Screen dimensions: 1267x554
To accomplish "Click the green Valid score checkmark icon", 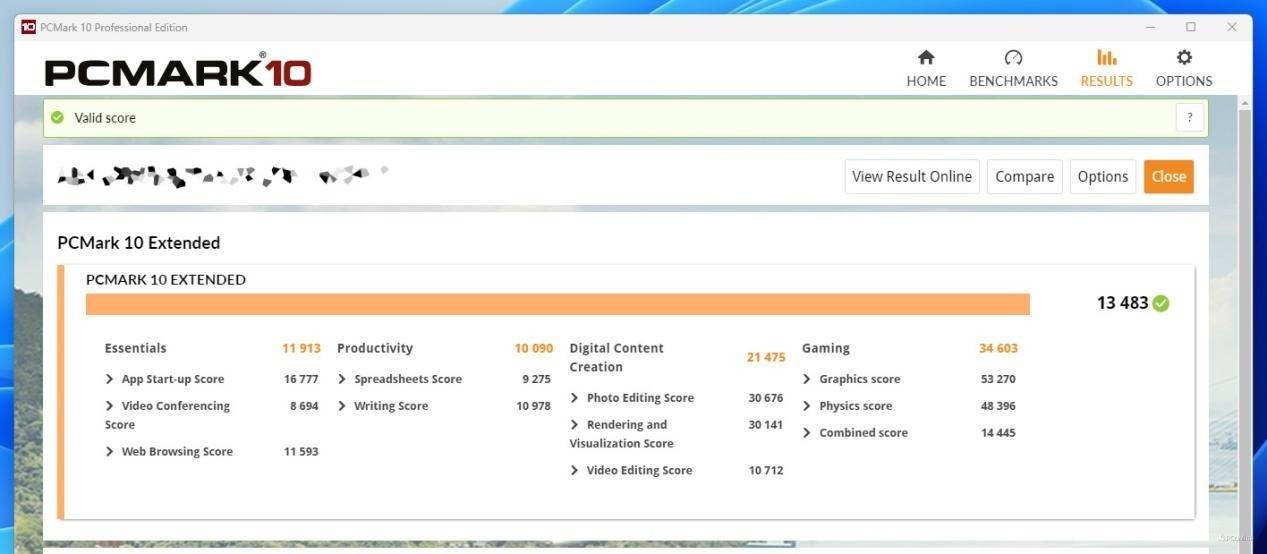I will tap(58, 118).
